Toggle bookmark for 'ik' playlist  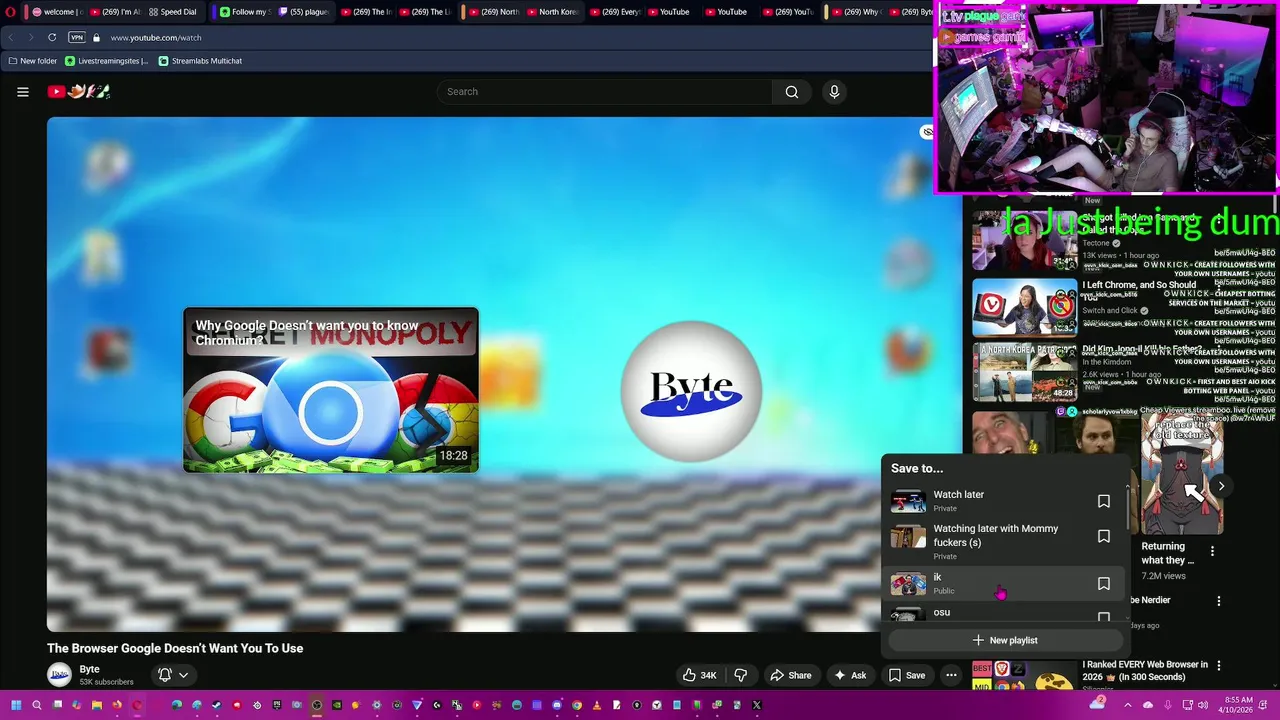tap(1104, 584)
